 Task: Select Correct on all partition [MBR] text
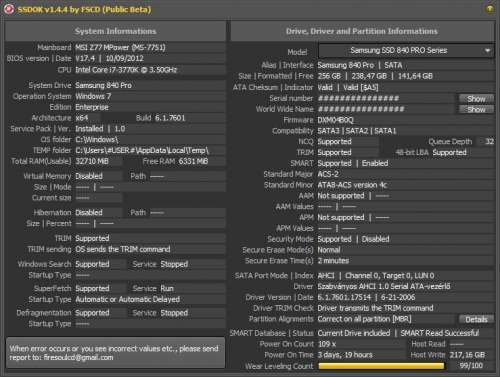click(x=364, y=319)
